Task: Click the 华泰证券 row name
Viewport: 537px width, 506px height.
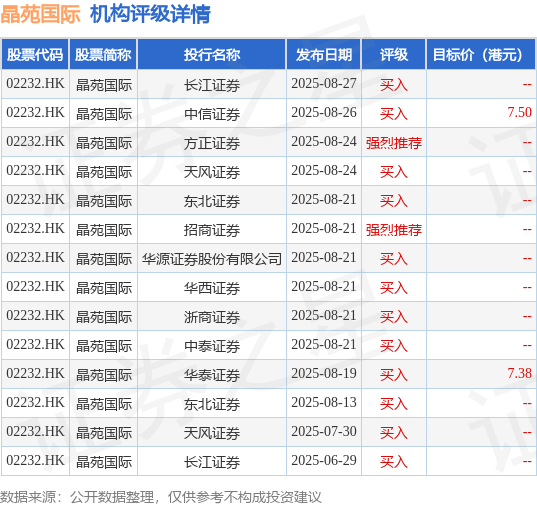Action: (x=212, y=375)
